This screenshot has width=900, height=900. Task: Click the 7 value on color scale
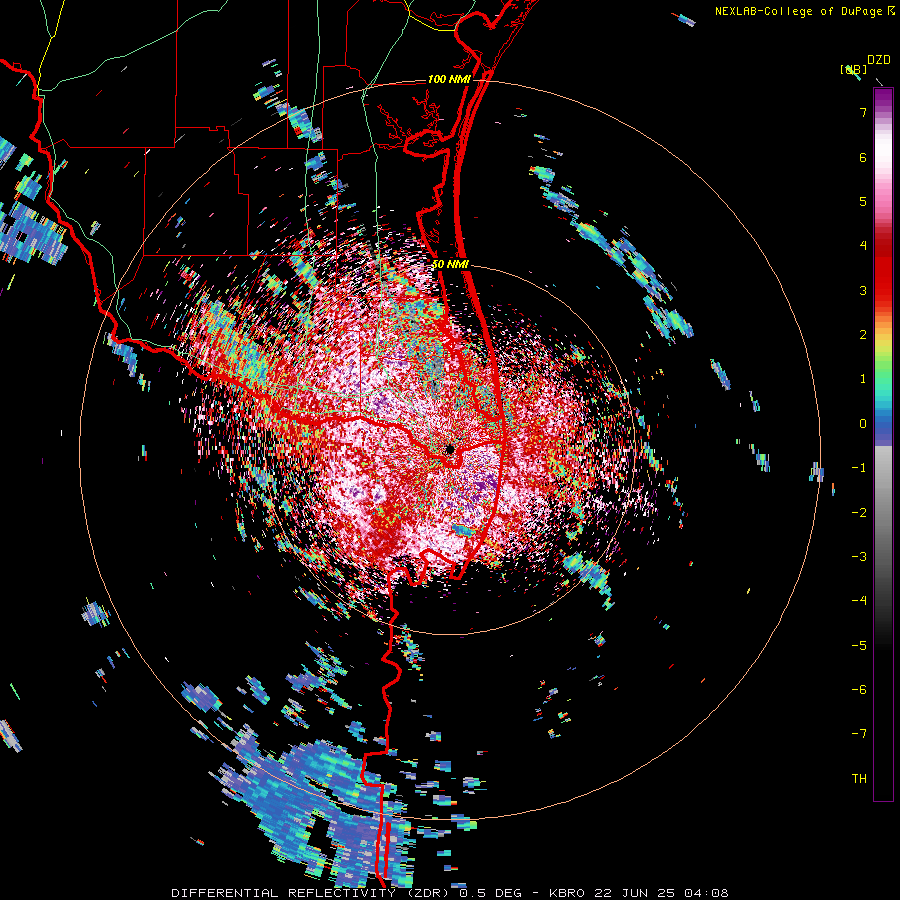(x=863, y=112)
